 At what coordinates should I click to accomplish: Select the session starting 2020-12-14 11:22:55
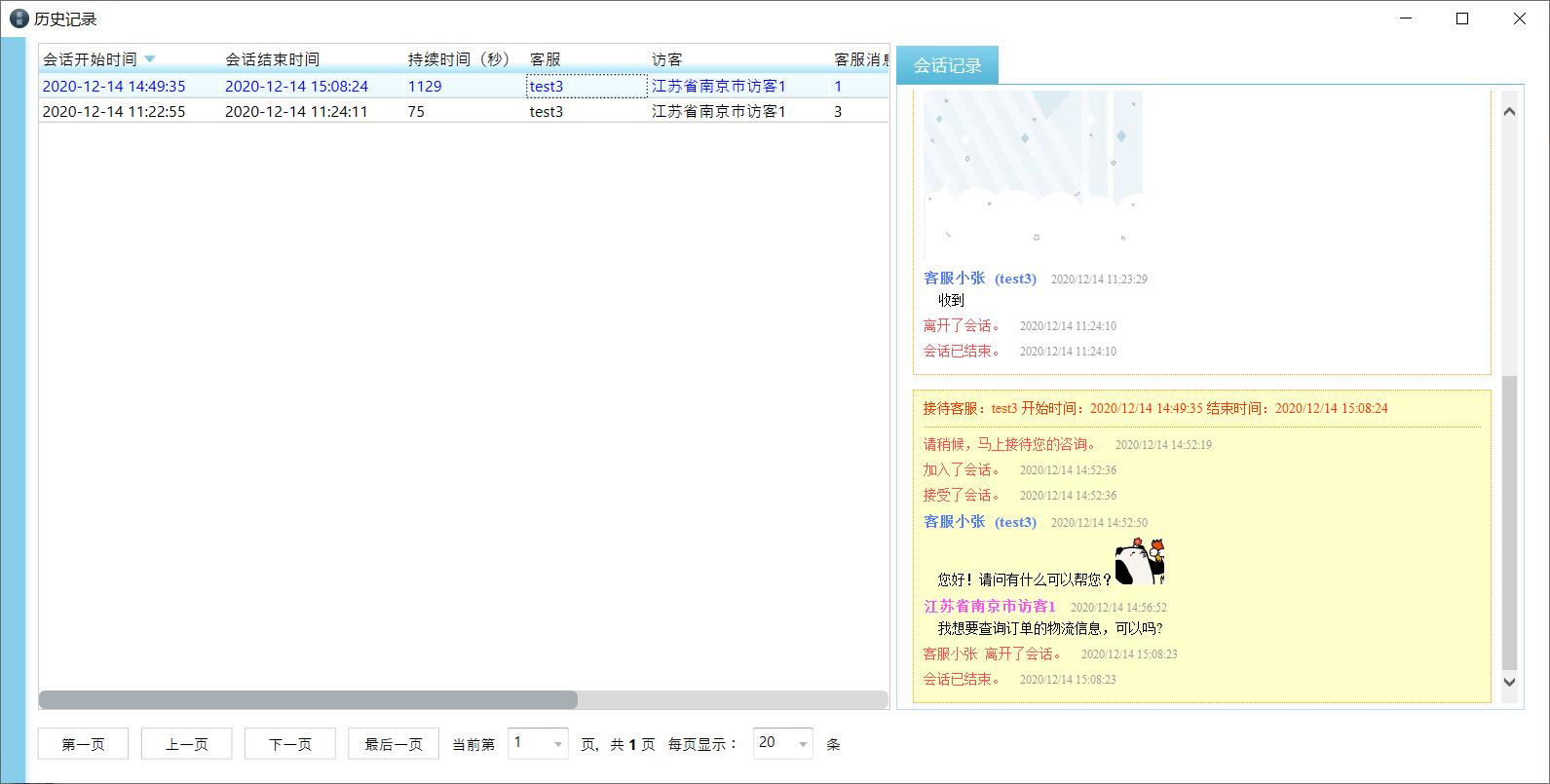464,111
